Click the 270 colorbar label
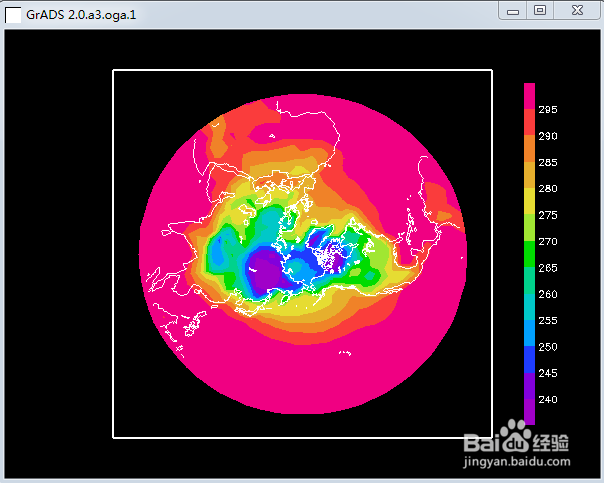604x483 pixels. pyautogui.click(x=548, y=241)
